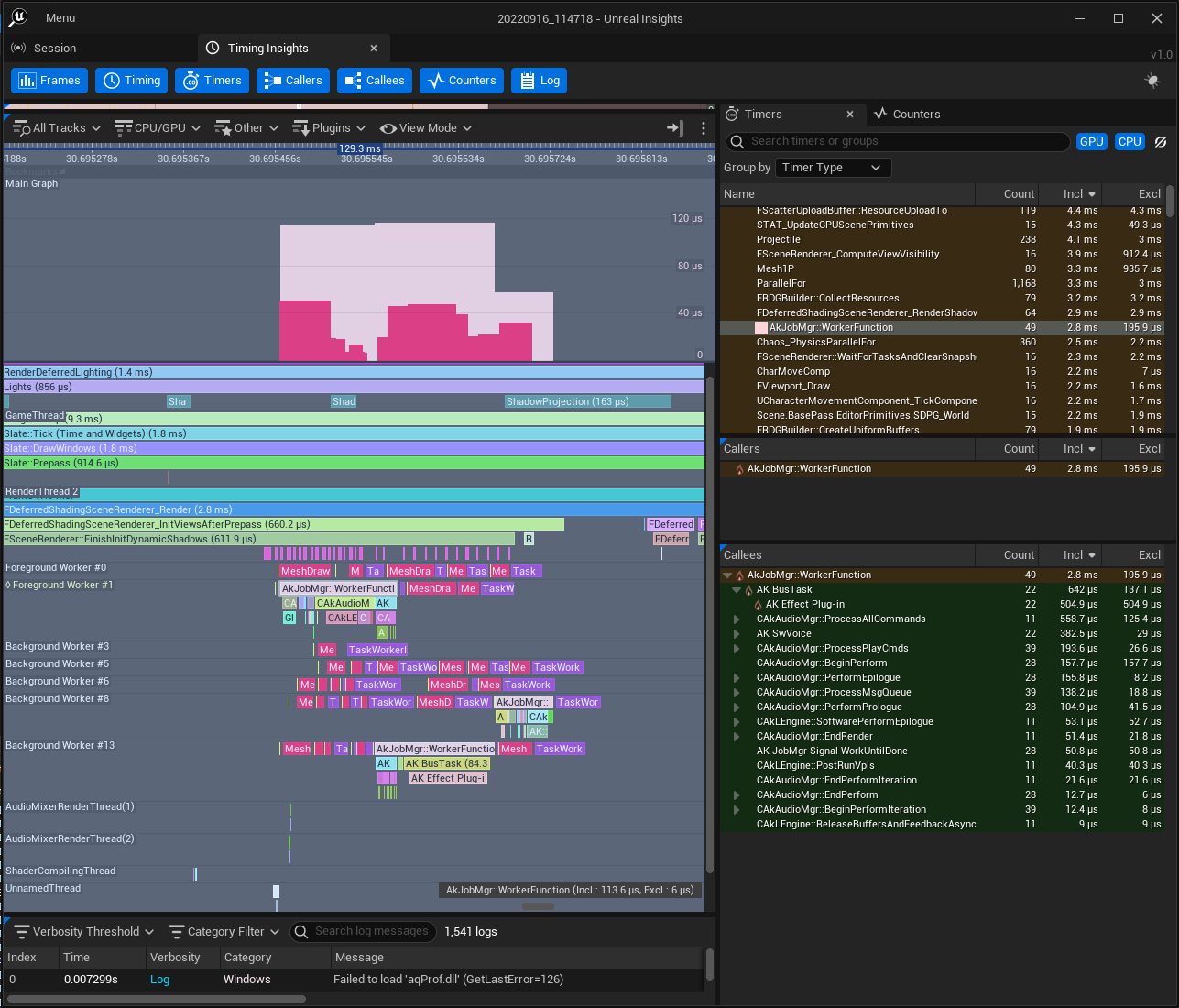Select the Timing Insights tab
The height and width of the screenshot is (1008, 1179).
[293, 49]
